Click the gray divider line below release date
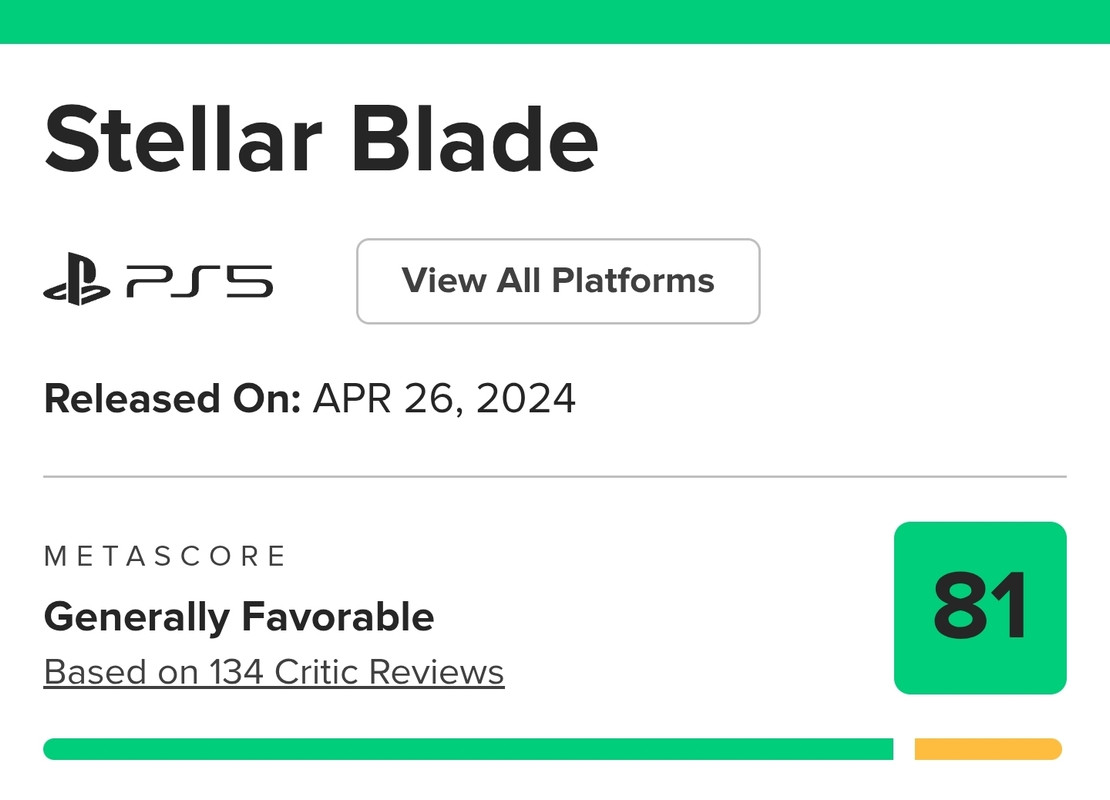This screenshot has height=800, width=1110. [555, 477]
